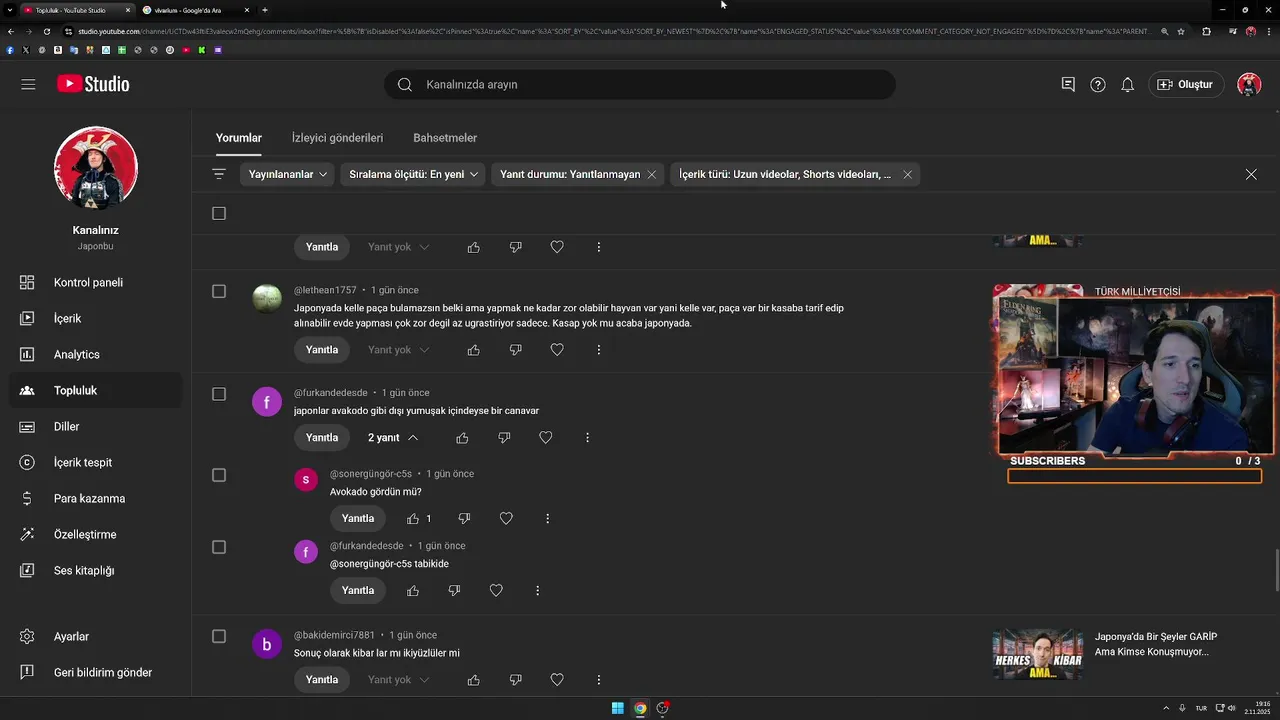Image resolution: width=1280 pixels, height=720 pixels.
Task: Switch to the İzleyici gönderileri tab
Action: pyautogui.click(x=337, y=138)
